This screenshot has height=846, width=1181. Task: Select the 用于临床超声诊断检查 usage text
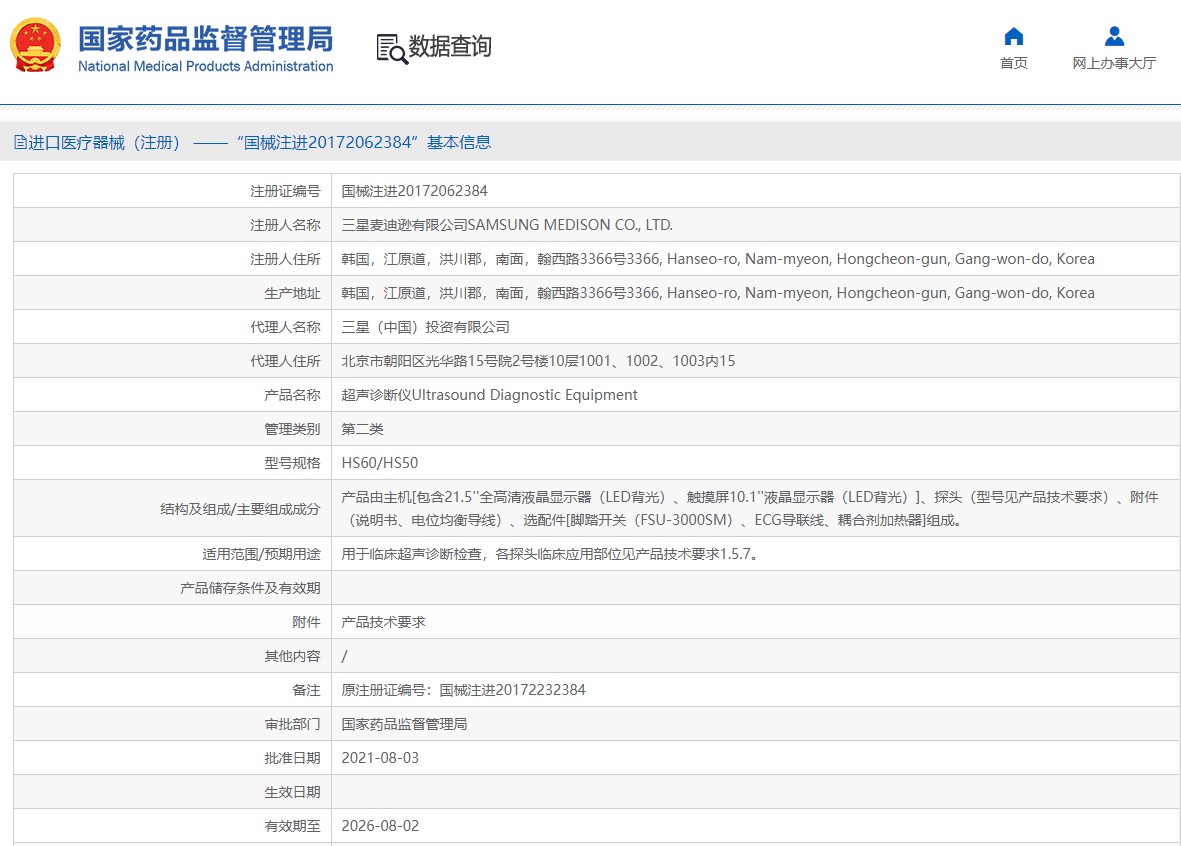(551, 554)
